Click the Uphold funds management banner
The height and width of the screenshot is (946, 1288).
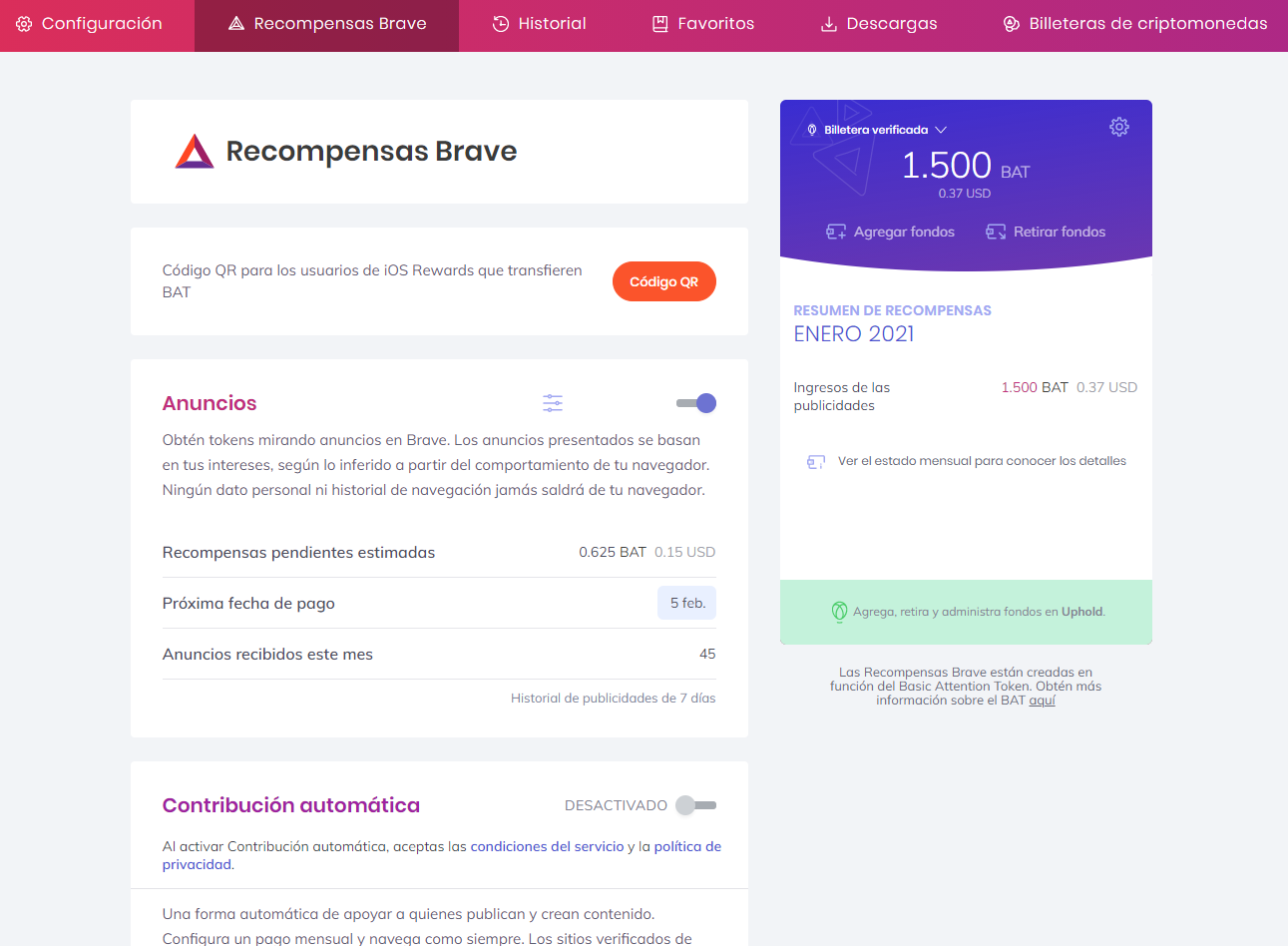point(966,612)
